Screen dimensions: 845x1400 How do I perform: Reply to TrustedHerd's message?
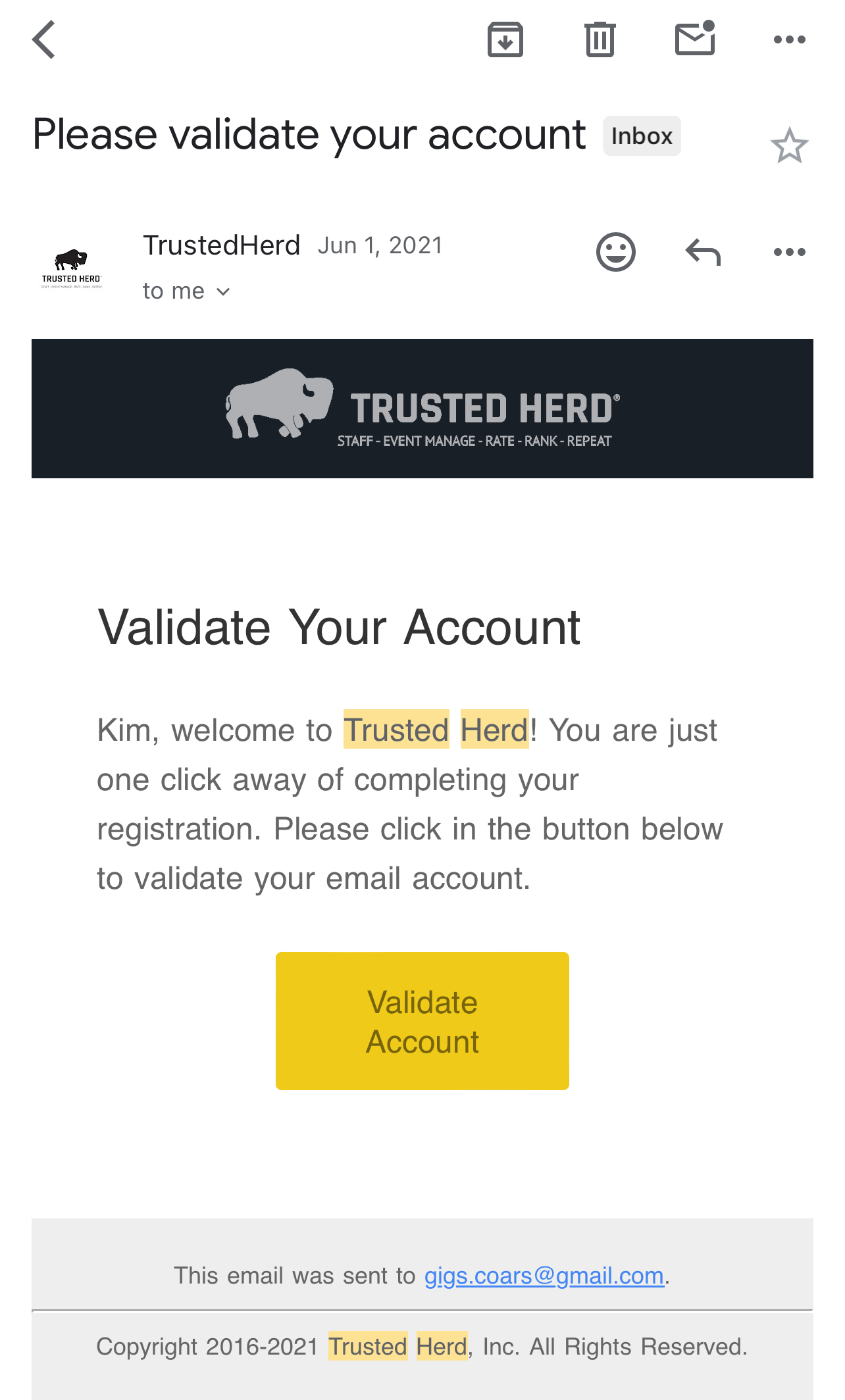tap(703, 252)
